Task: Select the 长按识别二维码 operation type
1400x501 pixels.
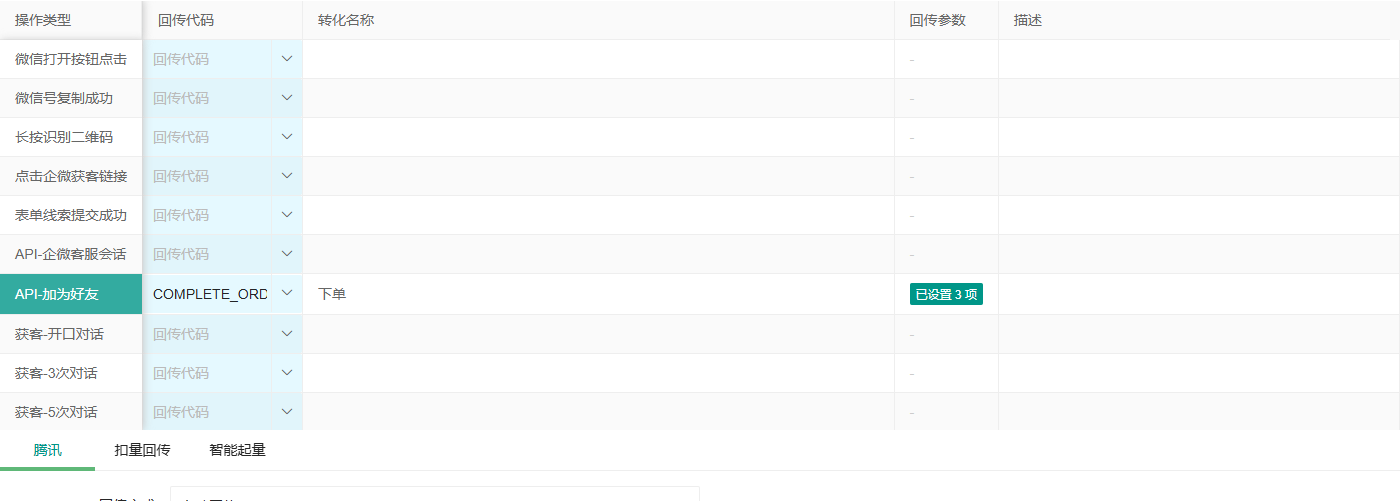Action: coord(71,137)
